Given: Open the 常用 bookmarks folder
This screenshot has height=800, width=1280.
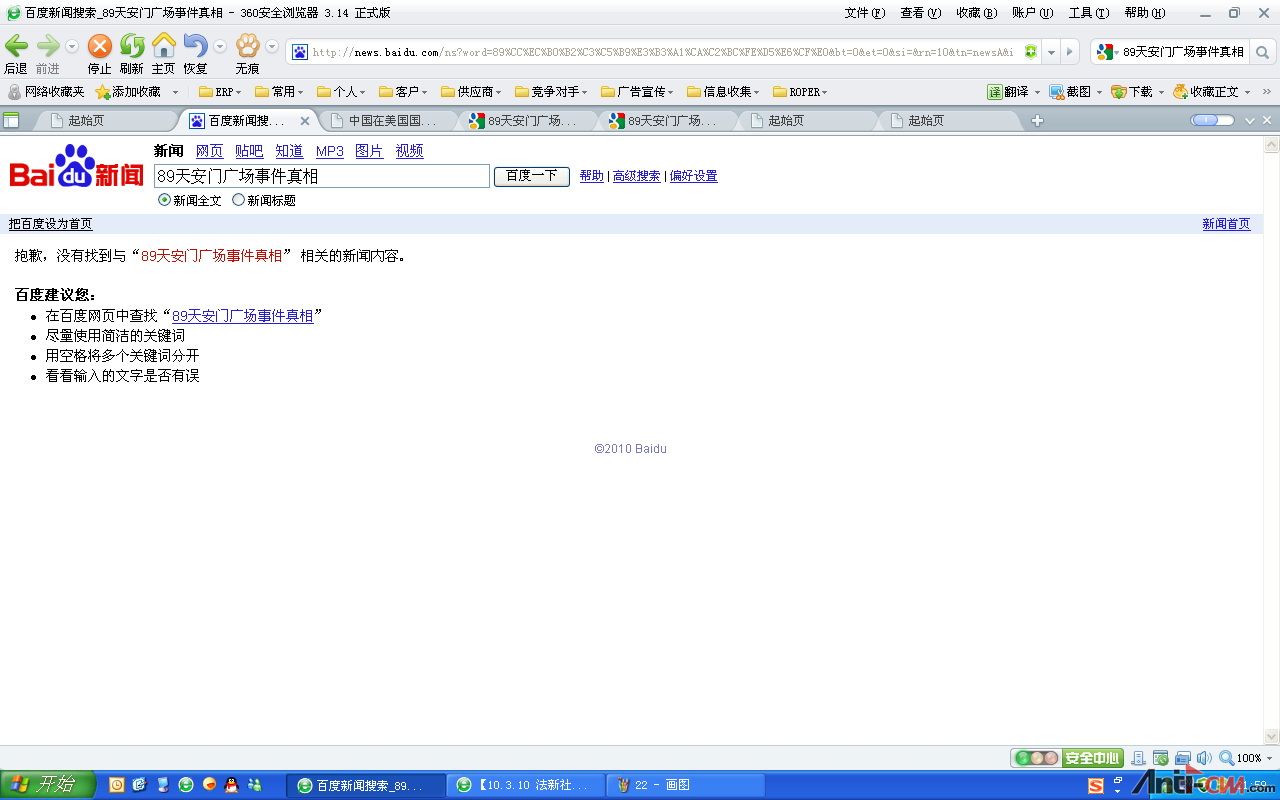Looking at the screenshot, I should click(279, 92).
